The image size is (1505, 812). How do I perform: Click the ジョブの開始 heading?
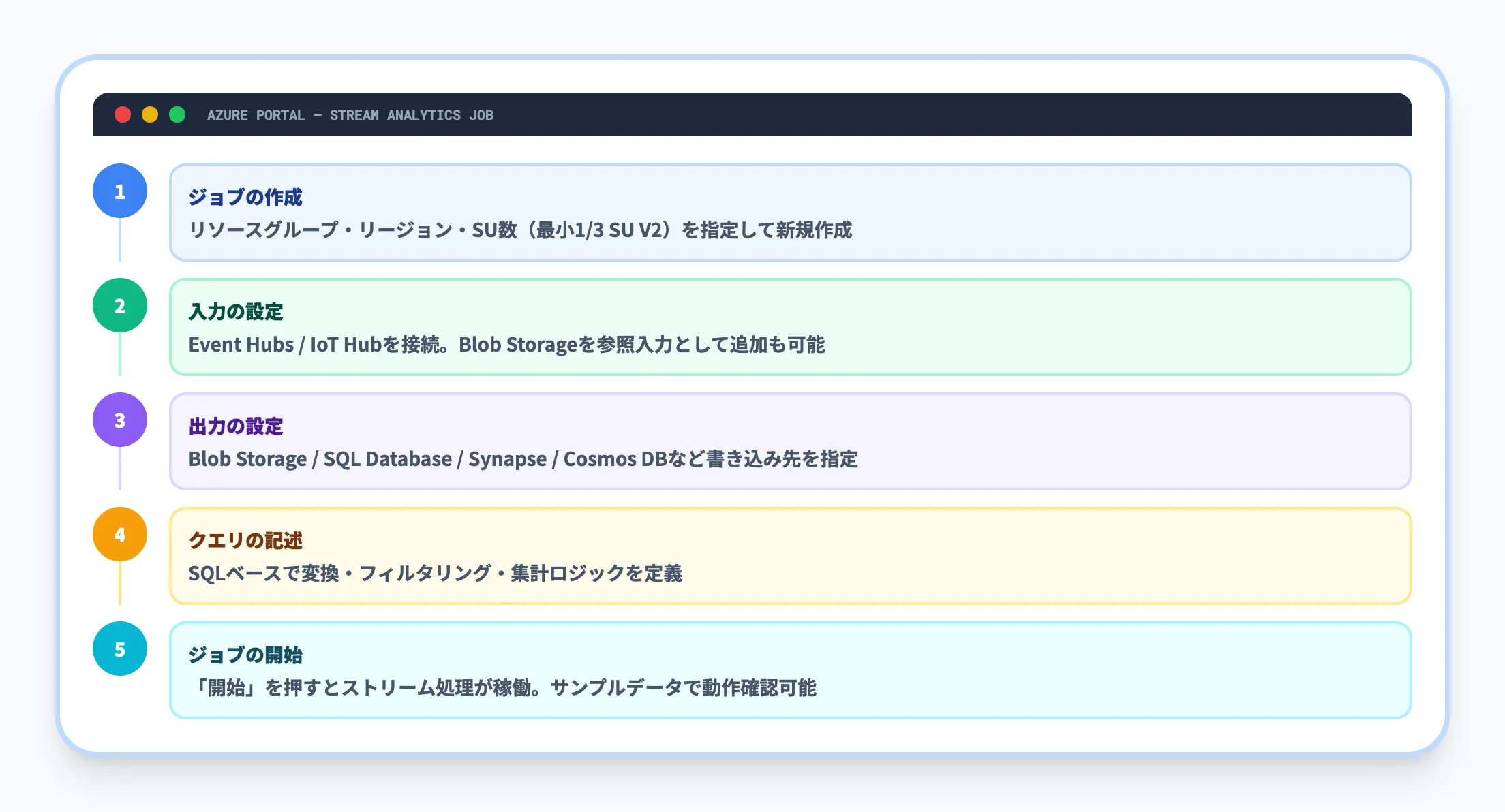pyautogui.click(x=247, y=655)
